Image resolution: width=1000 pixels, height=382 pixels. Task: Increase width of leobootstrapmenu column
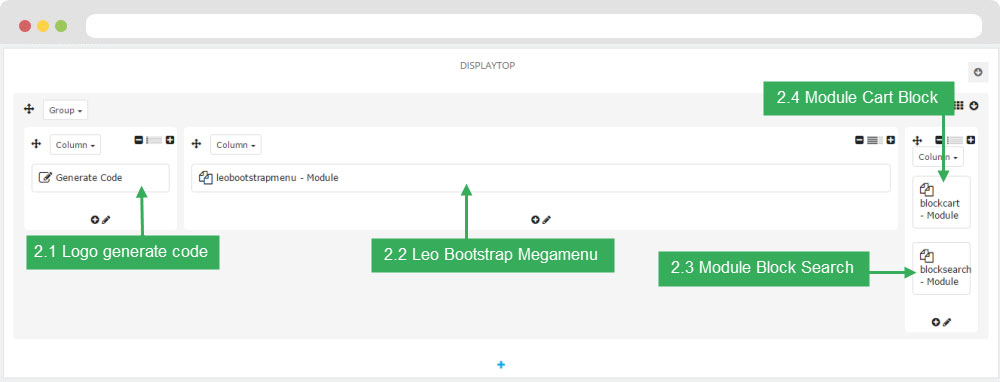click(x=891, y=140)
